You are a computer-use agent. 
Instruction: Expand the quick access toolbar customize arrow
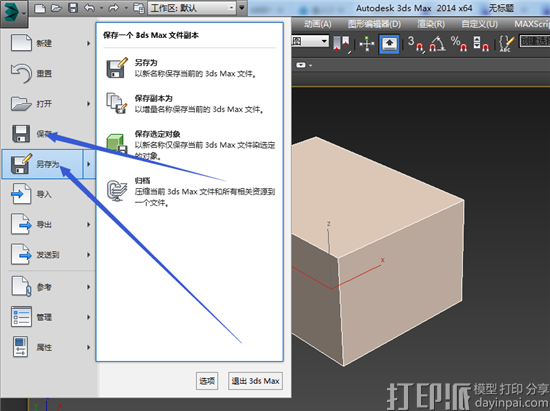tap(242, 8)
